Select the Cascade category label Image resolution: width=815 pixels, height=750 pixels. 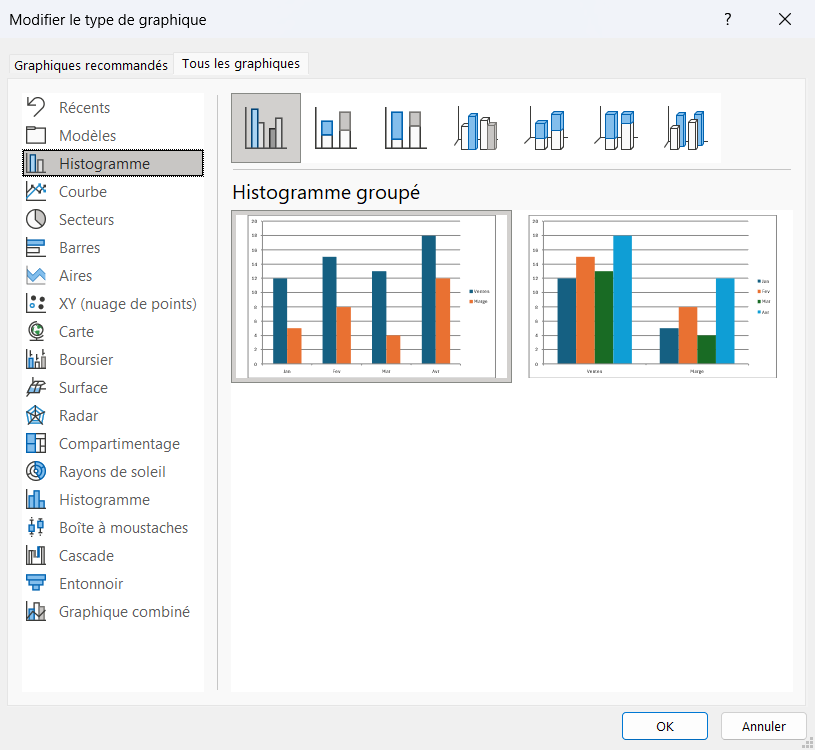pyautogui.click(x=86, y=556)
